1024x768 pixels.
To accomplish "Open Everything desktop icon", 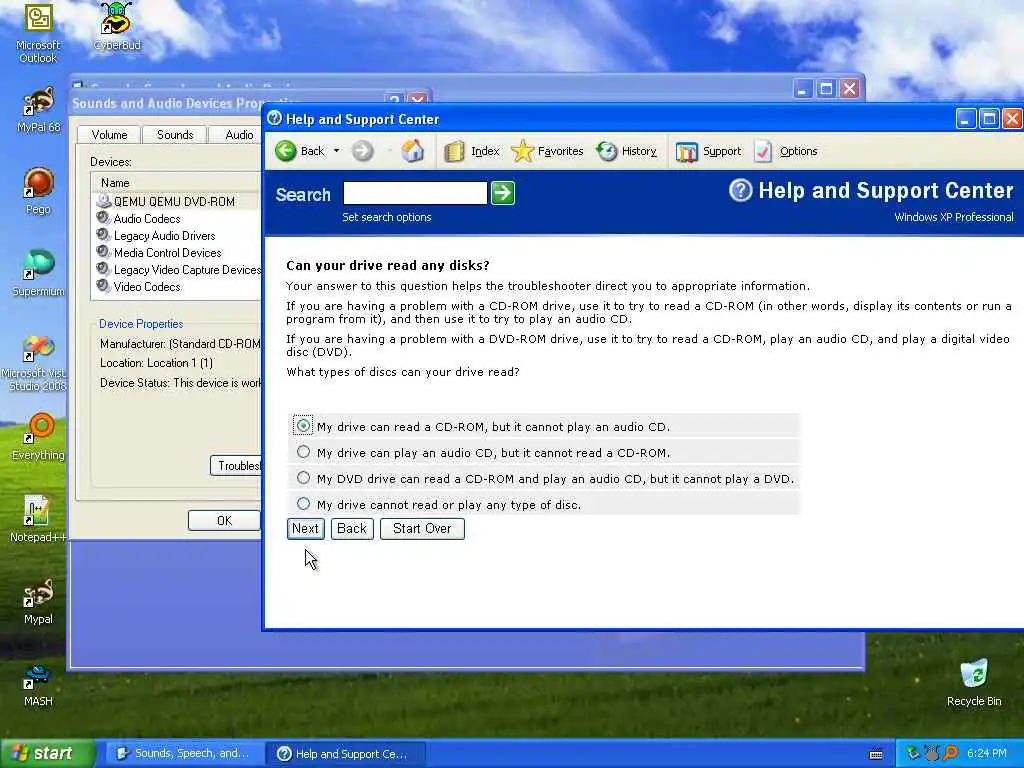I will pos(38,436).
